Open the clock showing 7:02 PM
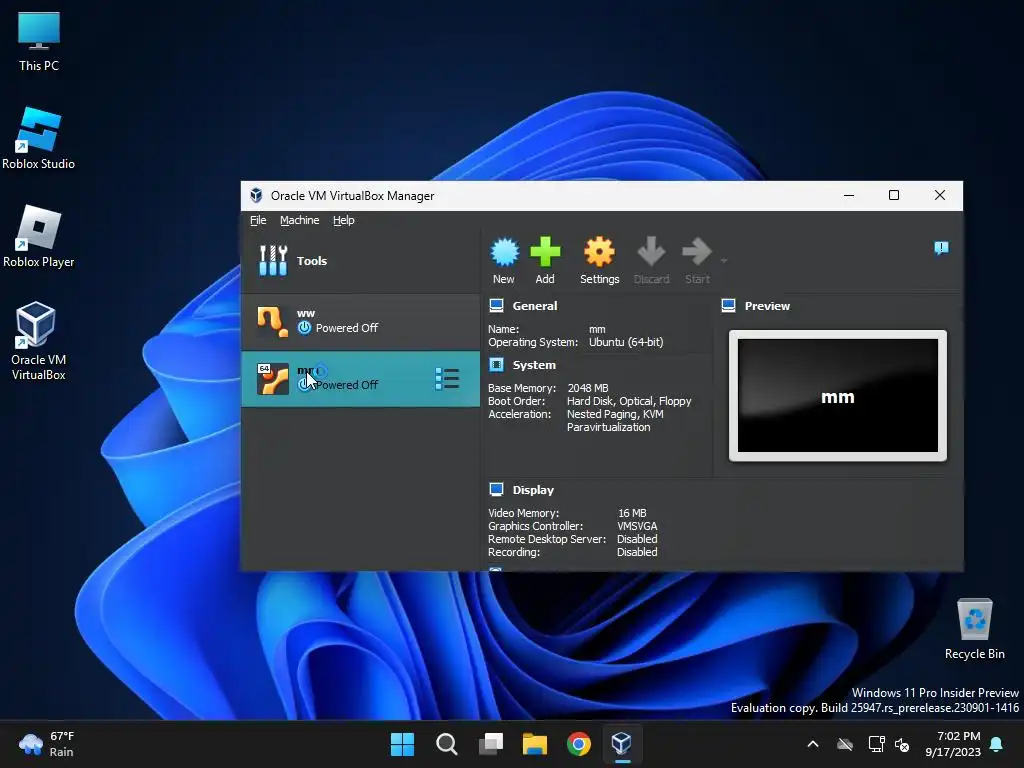1024x768 pixels. 953,744
